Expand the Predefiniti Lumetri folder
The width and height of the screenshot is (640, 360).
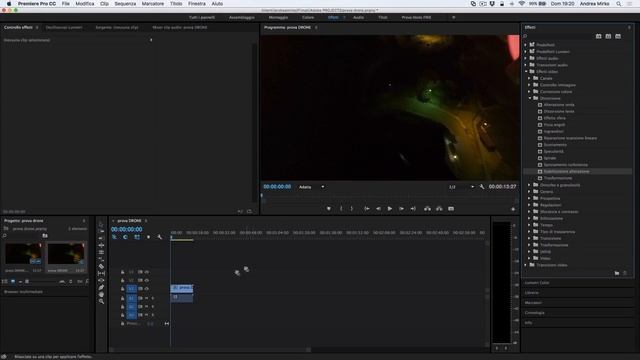(x=526, y=52)
